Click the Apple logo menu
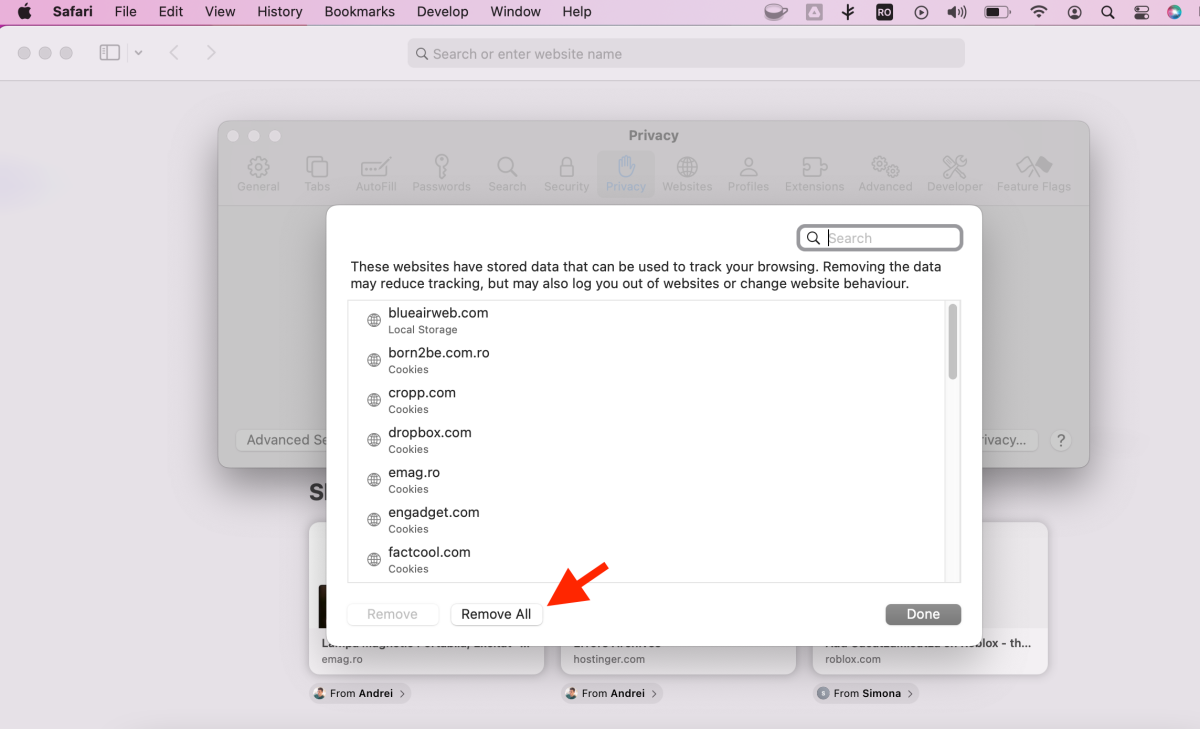Image resolution: width=1200 pixels, height=729 pixels. pyautogui.click(x=25, y=12)
